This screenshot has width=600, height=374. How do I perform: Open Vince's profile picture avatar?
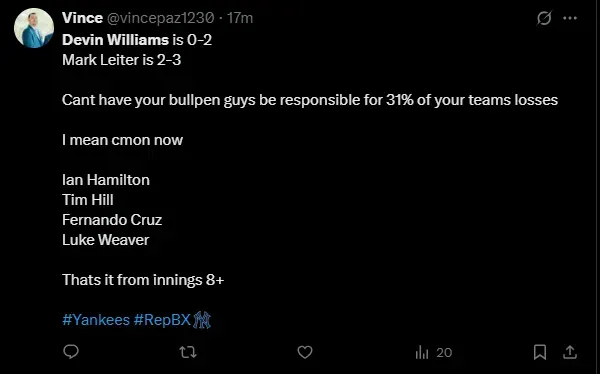pos(34,28)
